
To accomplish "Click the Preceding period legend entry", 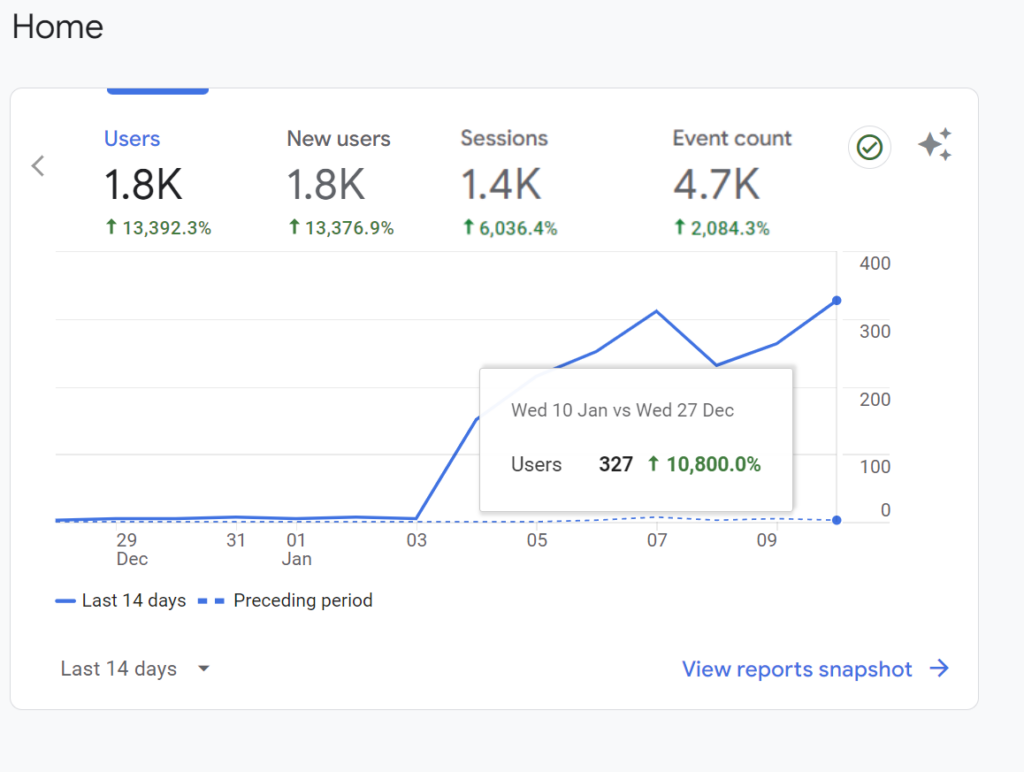I will pos(285,601).
